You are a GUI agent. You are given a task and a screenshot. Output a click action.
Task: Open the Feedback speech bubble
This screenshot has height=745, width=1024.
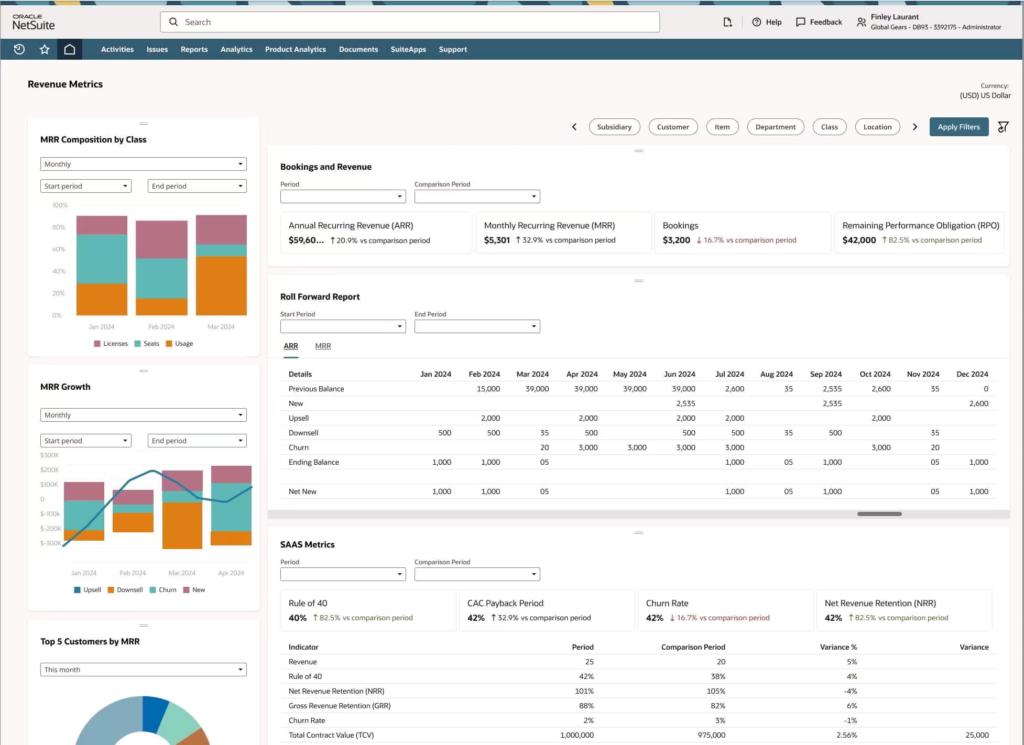pyautogui.click(x=819, y=22)
